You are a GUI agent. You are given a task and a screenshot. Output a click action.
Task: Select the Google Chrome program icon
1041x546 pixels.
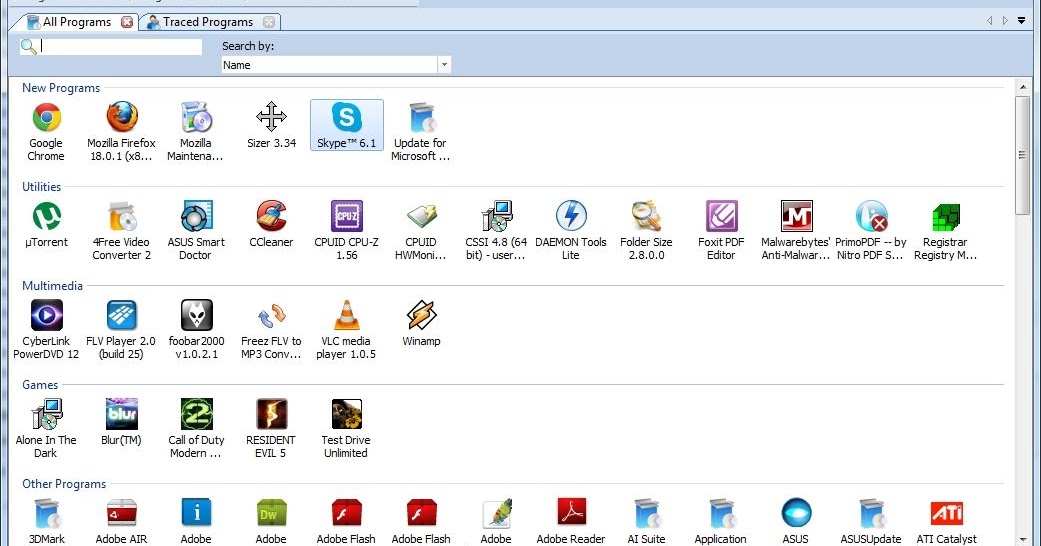point(46,118)
